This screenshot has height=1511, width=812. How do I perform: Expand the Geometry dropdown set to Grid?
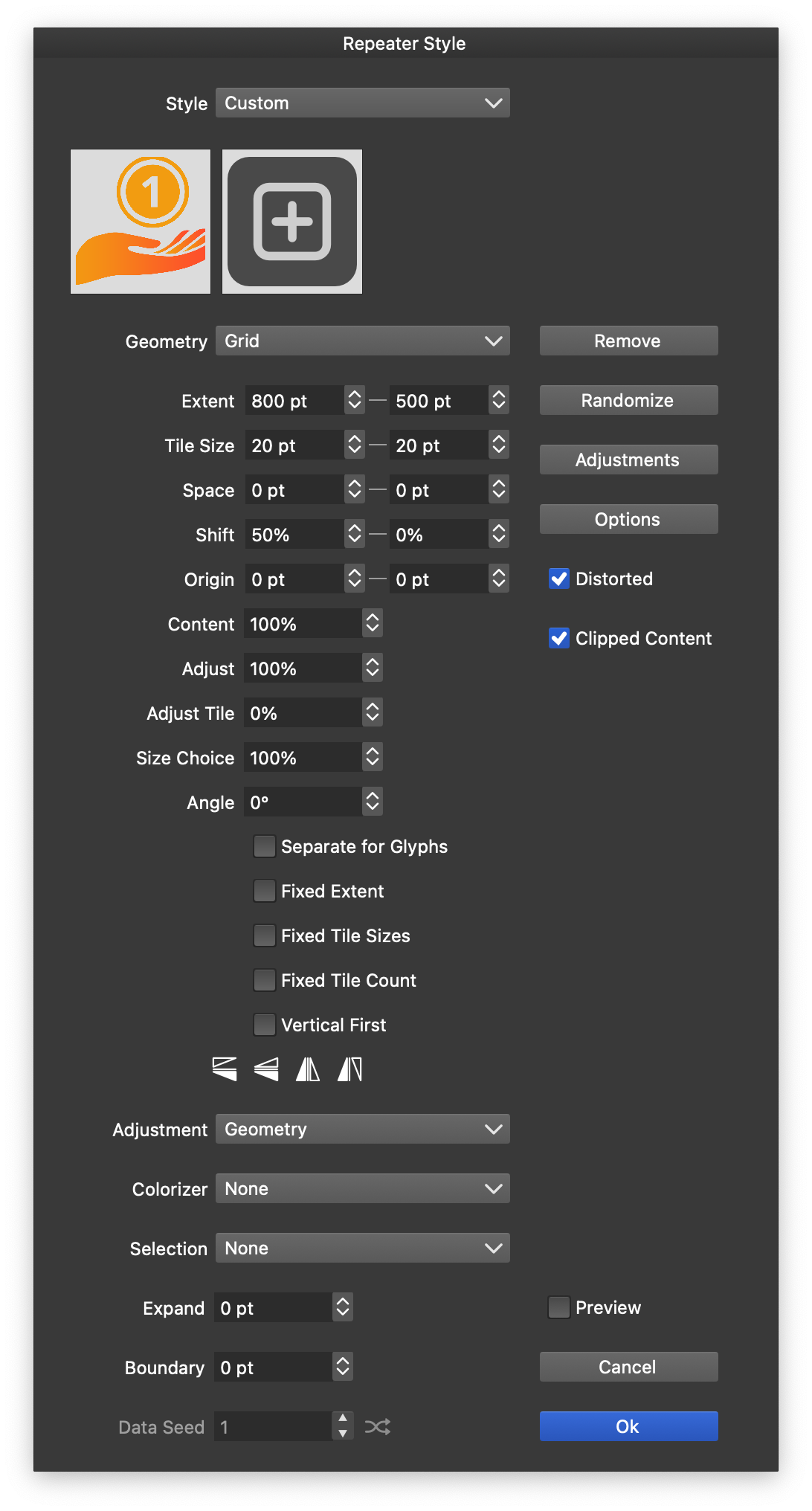(x=363, y=341)
